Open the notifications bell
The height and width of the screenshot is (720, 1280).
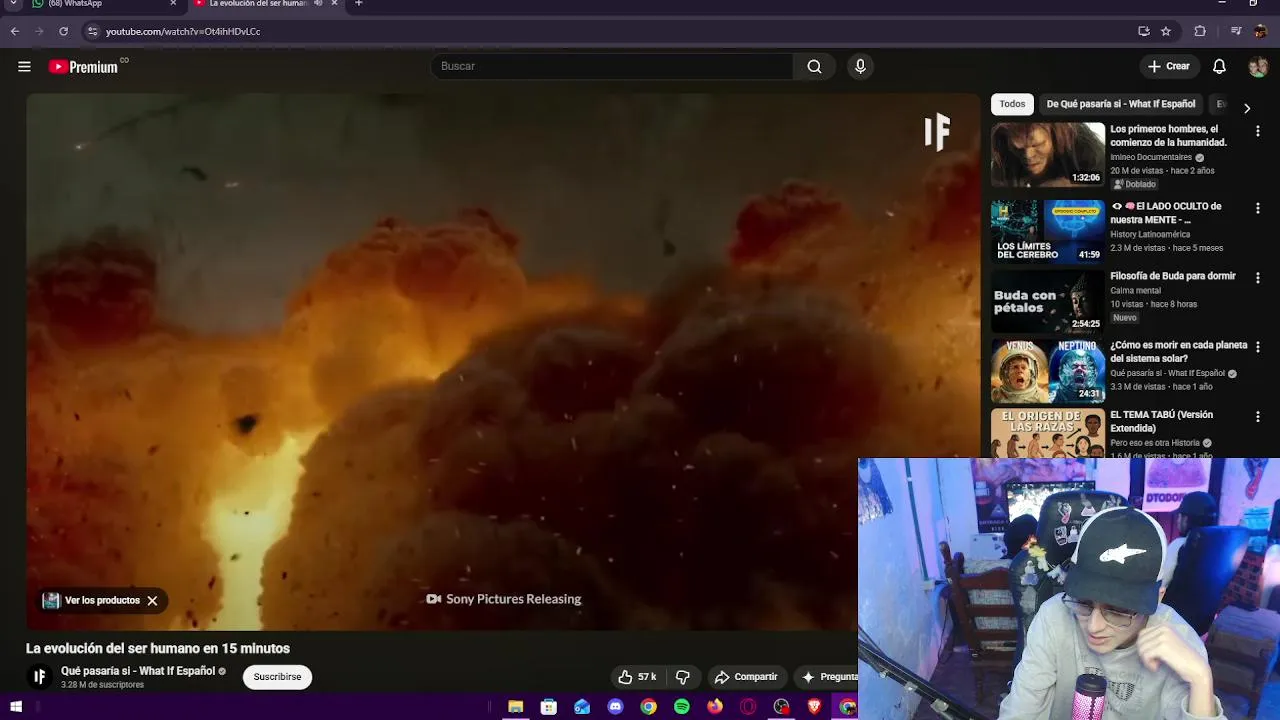1219,66
